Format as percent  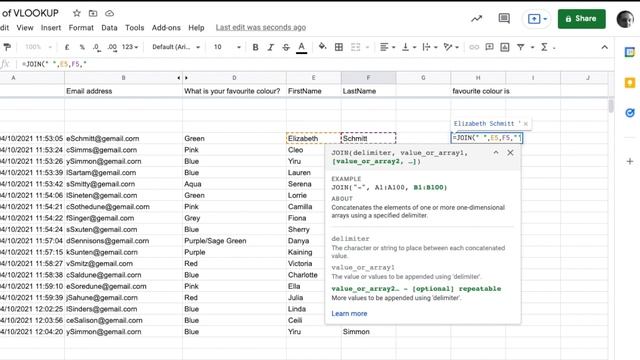point(82,47)
